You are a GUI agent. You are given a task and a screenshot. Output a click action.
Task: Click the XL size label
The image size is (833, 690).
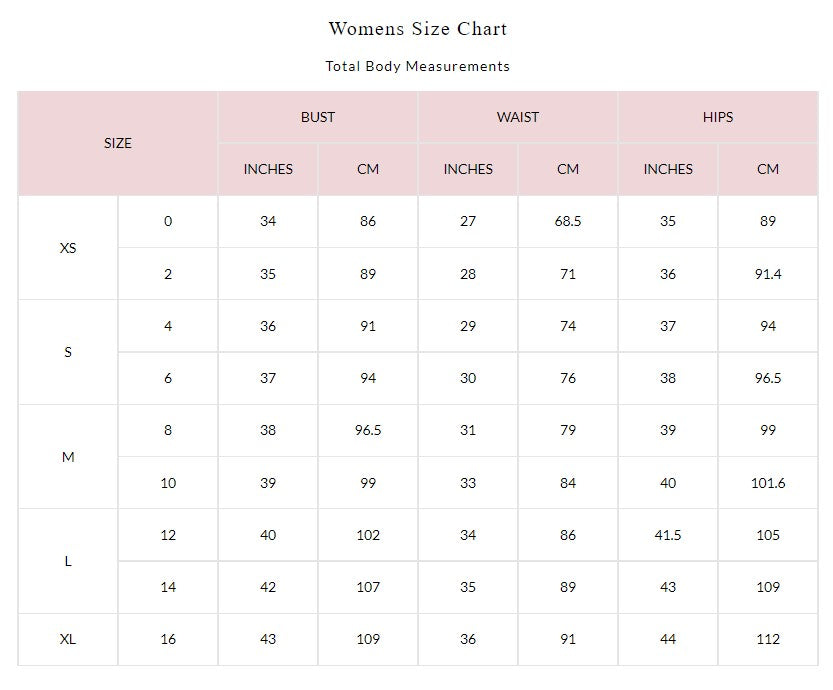point(68,639)
